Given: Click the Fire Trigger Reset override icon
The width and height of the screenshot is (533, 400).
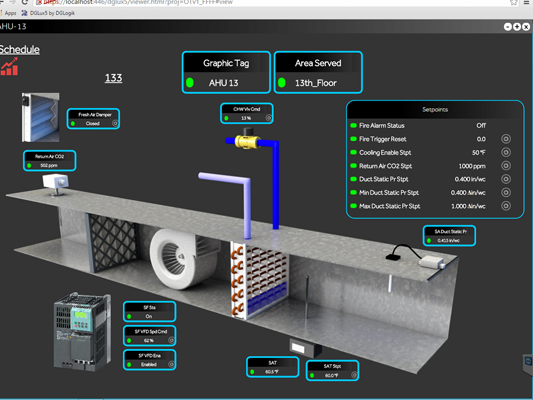Looking at the screenshot, I should point(506,139).
